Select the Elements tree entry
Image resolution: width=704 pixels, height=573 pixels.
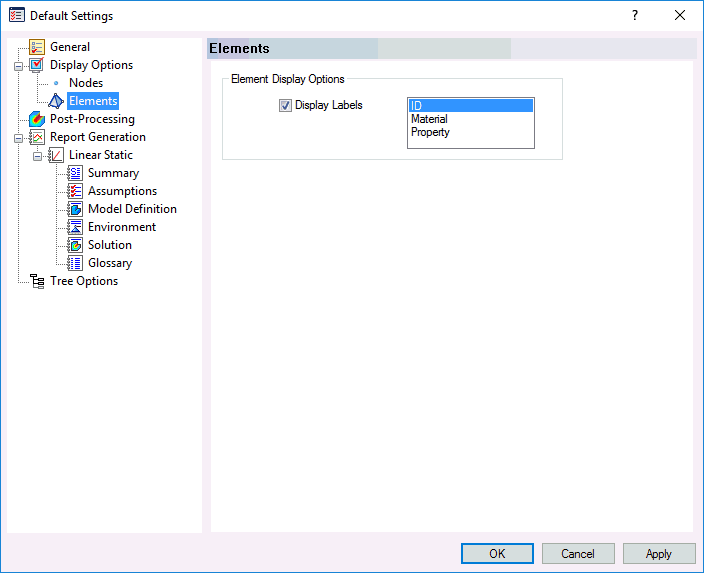click(93, 101)
